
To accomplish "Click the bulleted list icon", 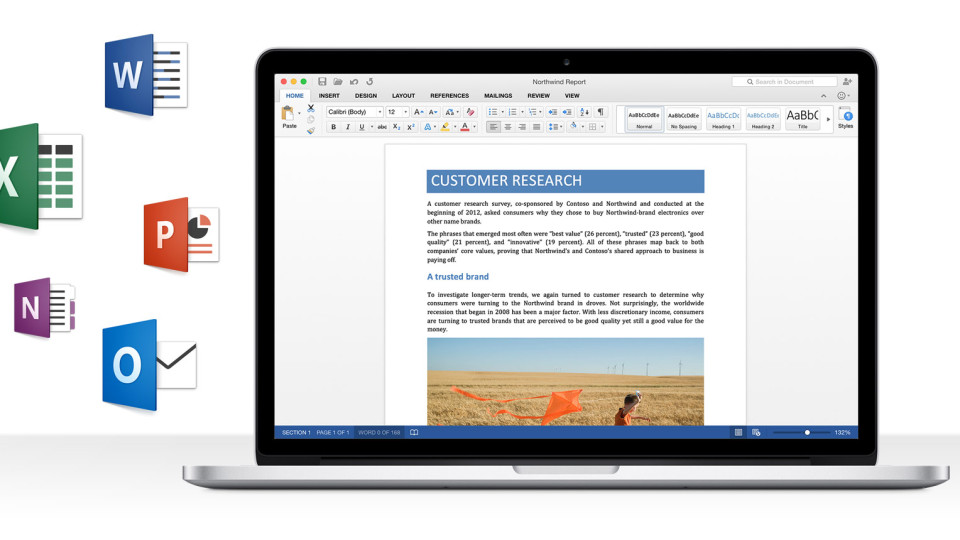I will (x=493, y=112).
